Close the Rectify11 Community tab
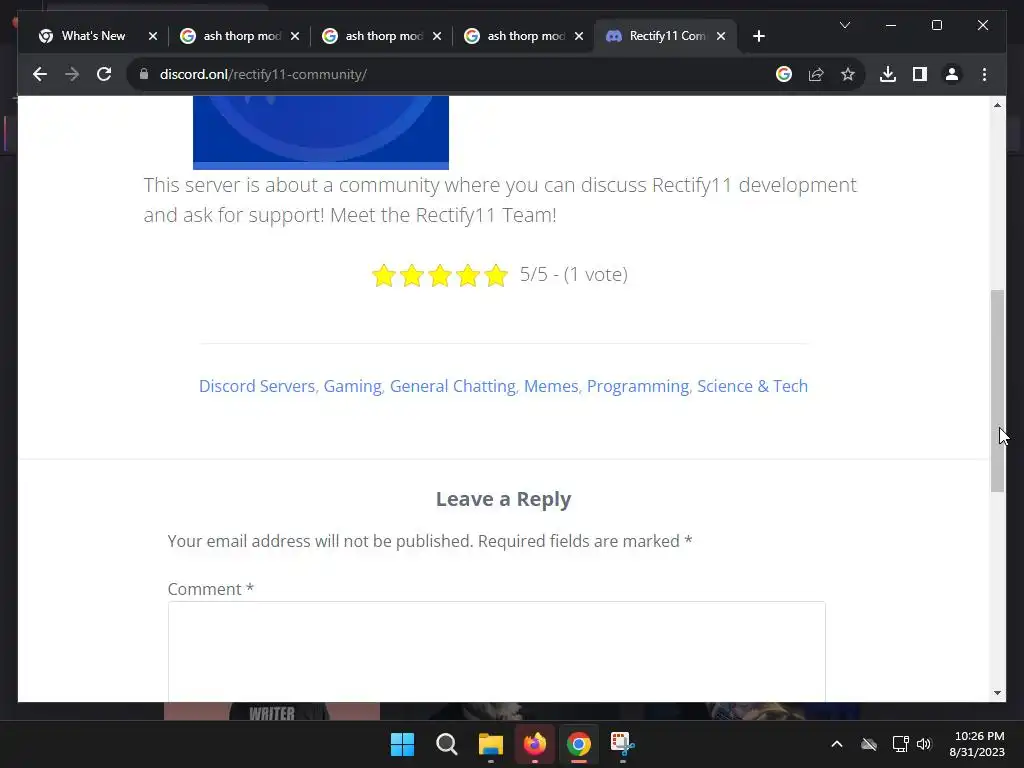The width and height of the screenshot is (1024, 768). click(721, 36)
